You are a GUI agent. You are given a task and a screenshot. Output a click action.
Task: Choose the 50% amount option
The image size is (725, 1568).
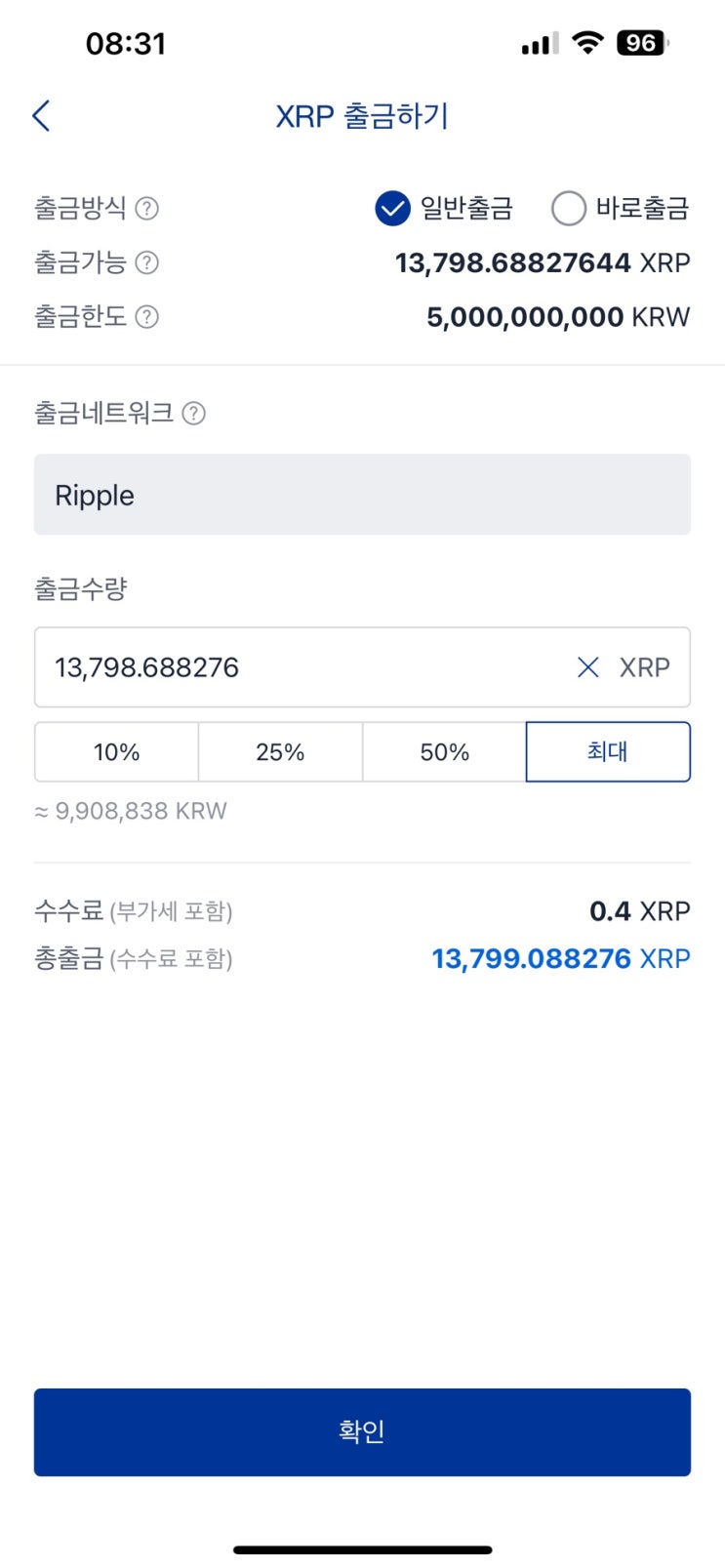click(x=444, y=752)
